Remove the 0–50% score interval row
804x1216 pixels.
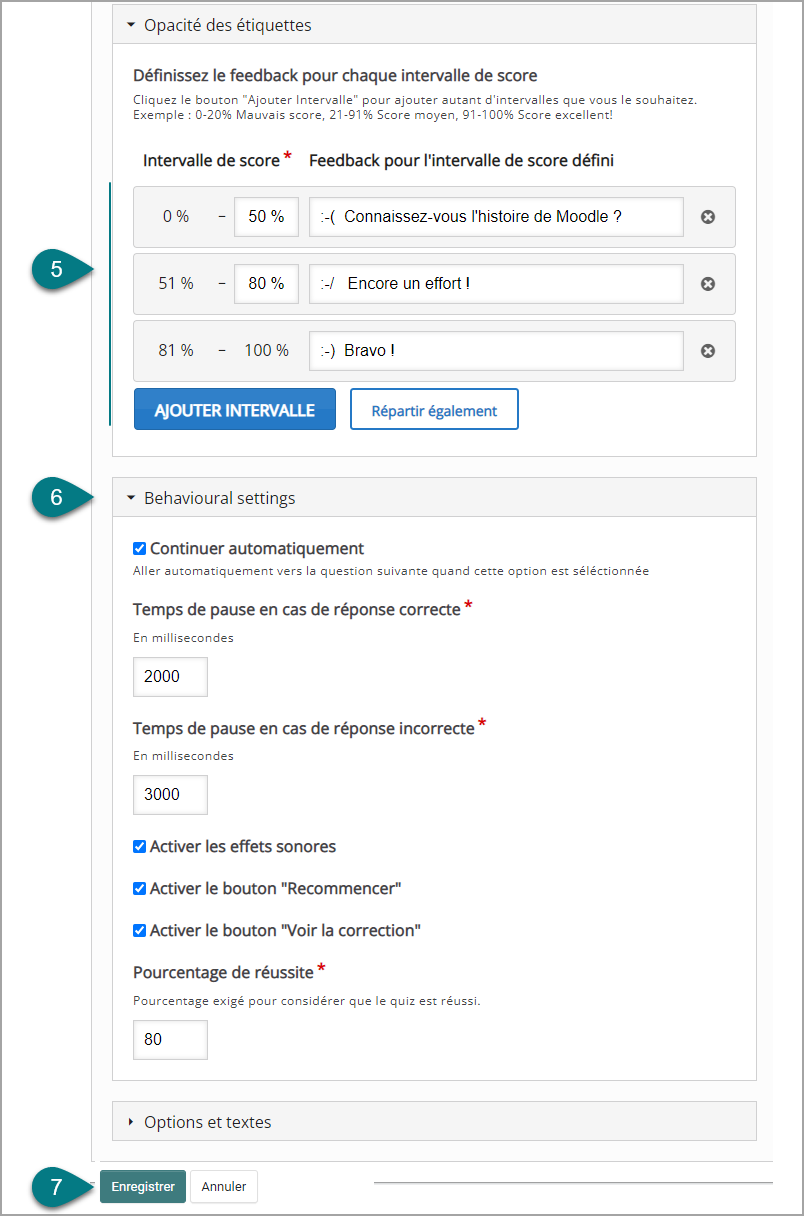708,217
